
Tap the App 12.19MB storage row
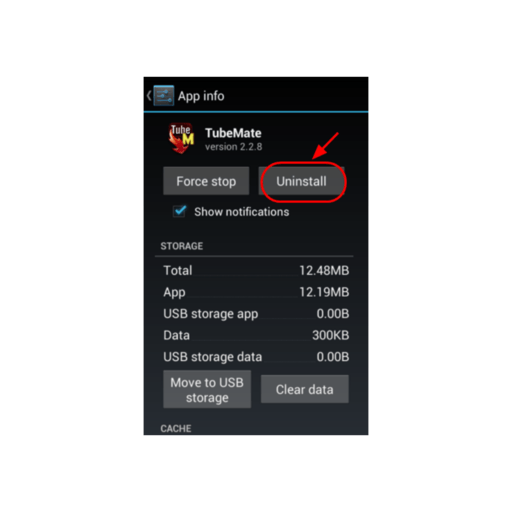[x=256, y=292]
